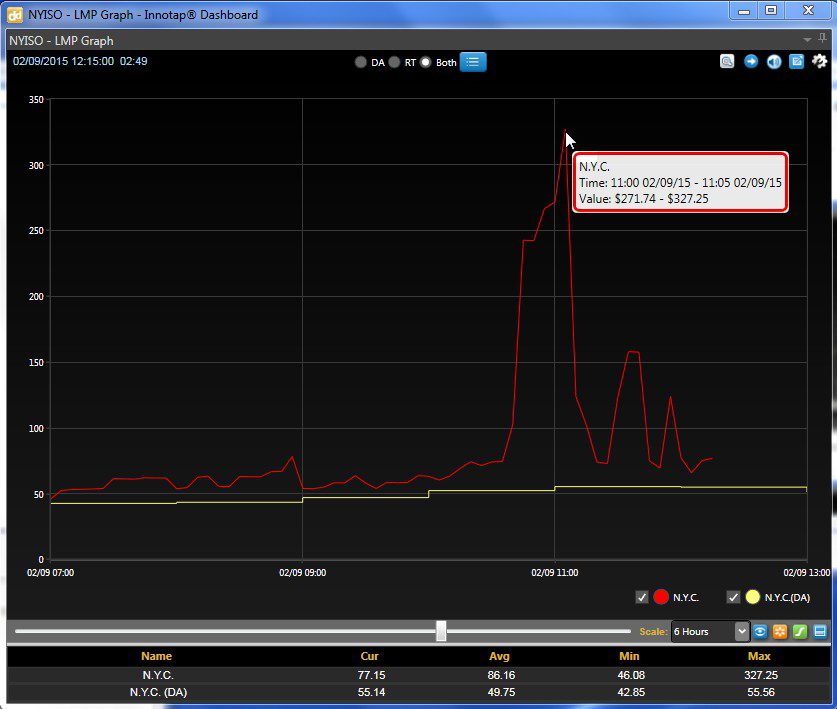Click the N.Y.C. legend label
The width and height of the screenshot is (837, 709).
click(686, 597)
